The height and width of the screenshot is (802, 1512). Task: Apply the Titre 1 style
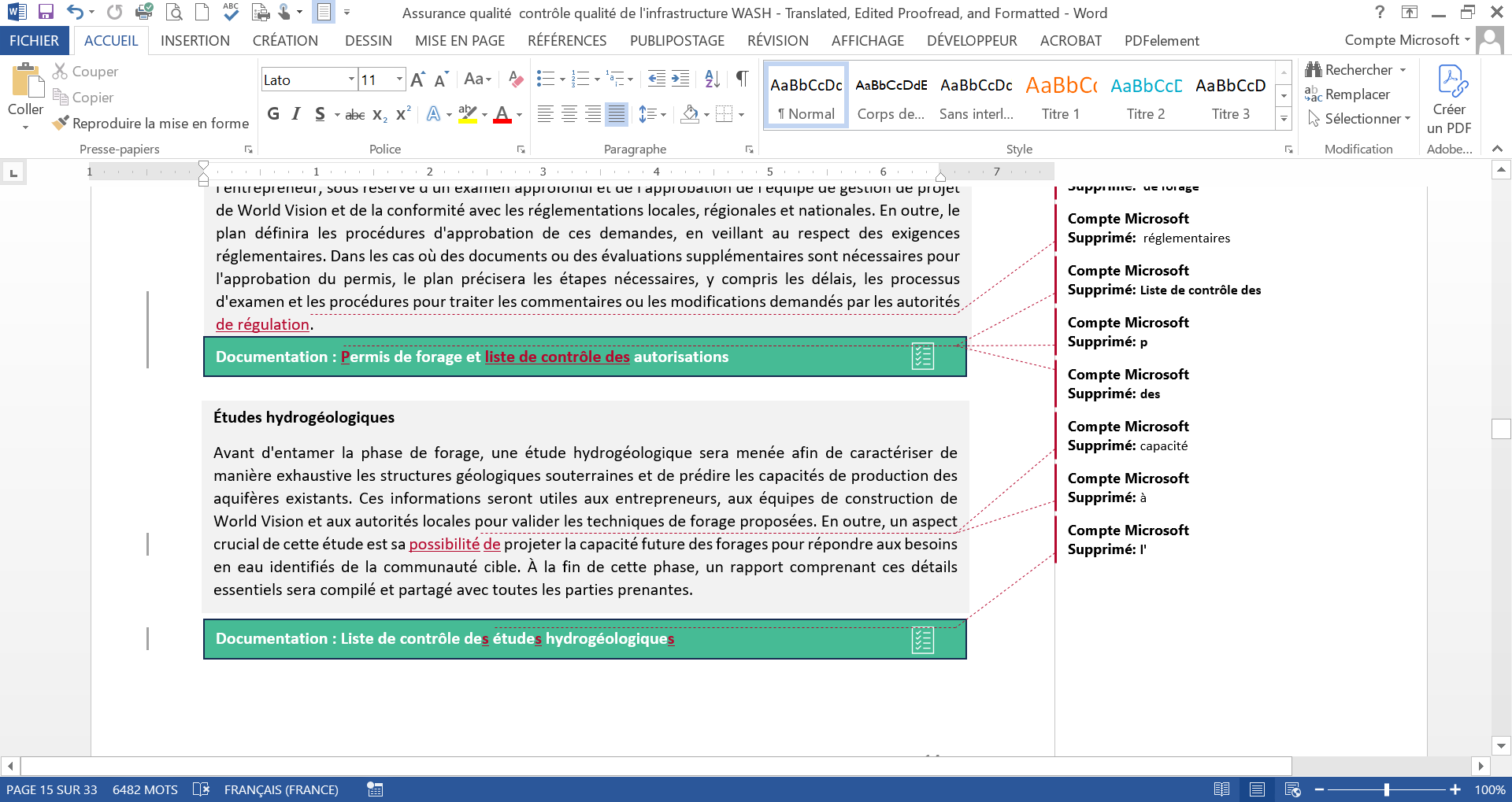click(1061, 96)
